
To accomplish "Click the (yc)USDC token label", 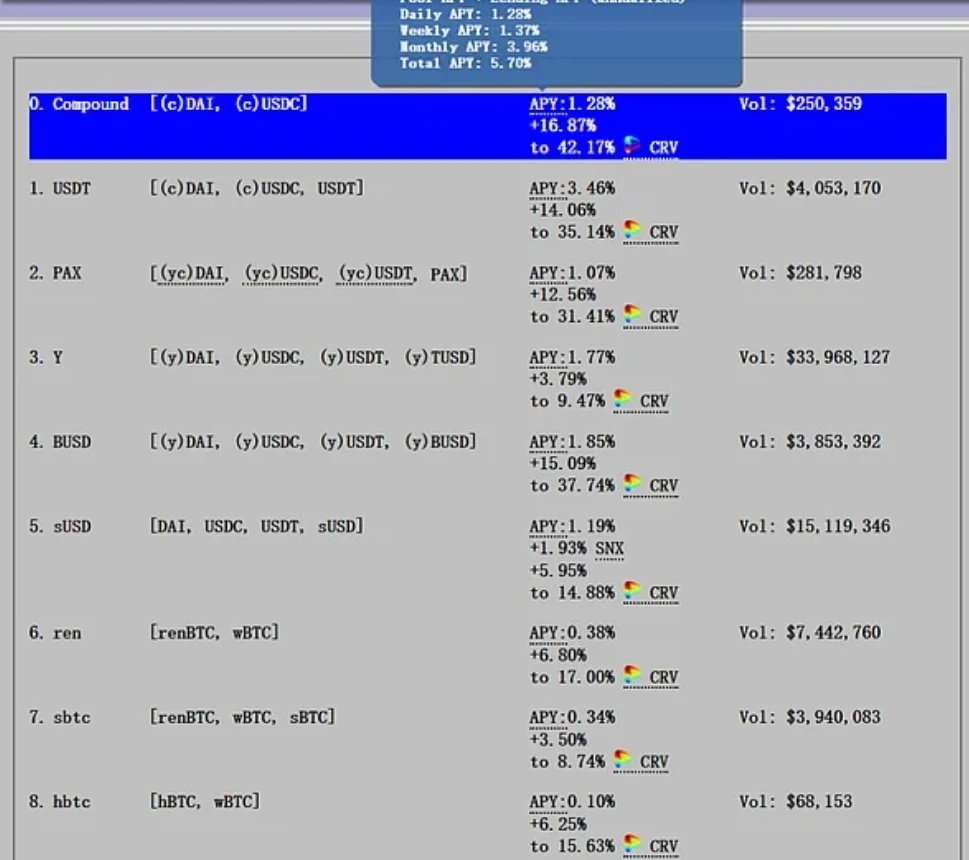I will (281, 274).
